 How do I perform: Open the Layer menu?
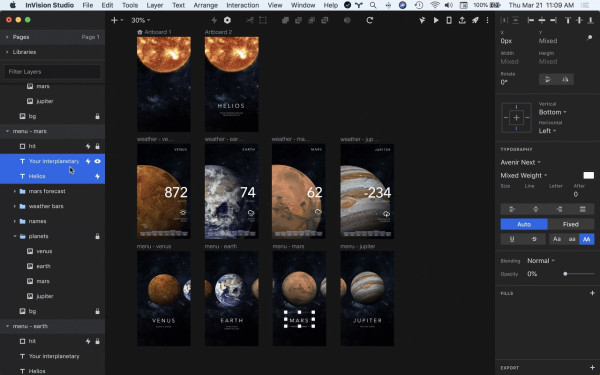pos(155,5)
